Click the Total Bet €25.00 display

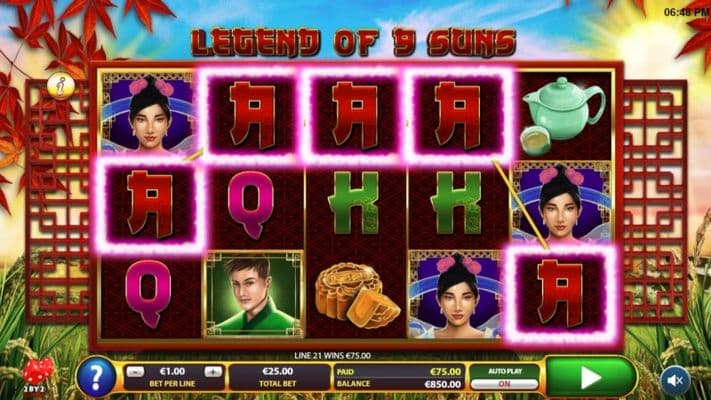(x=278, y=377)
